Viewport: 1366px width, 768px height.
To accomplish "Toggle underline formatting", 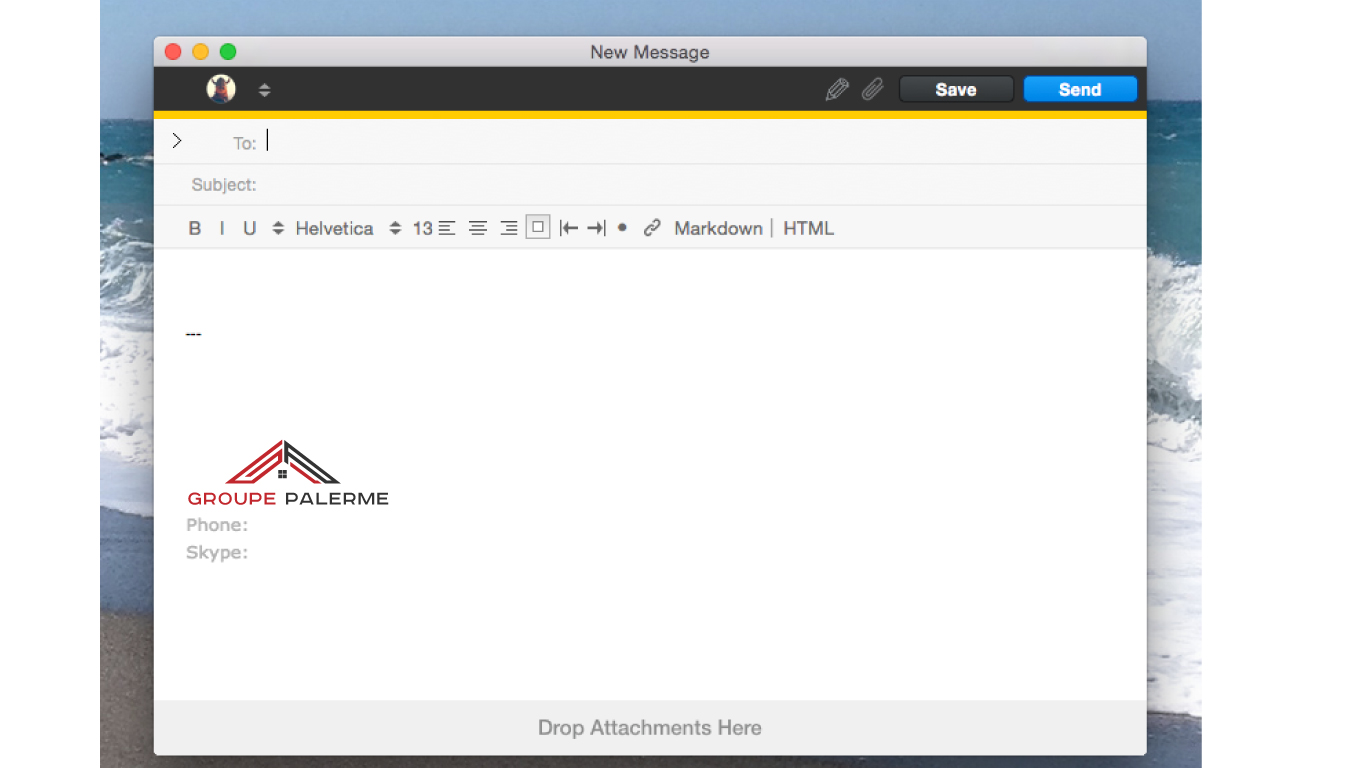I will click(250, 228).
